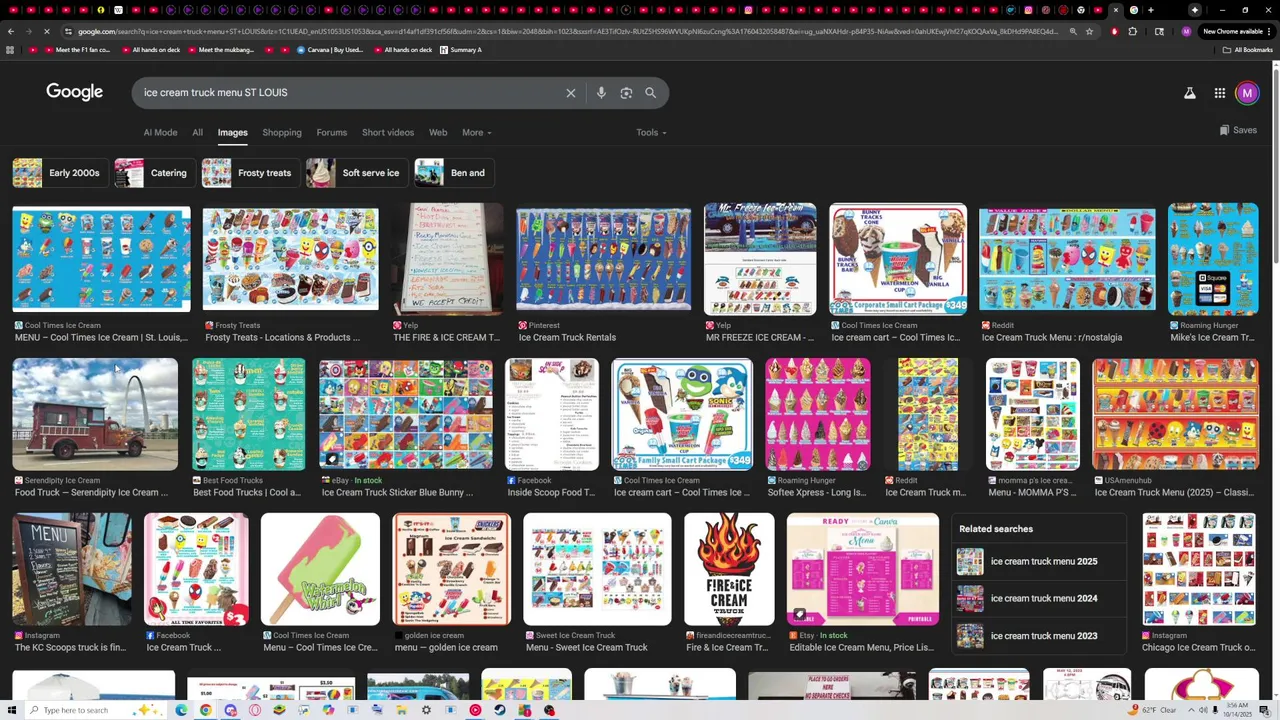Viewport: 1280px width, 720px height.
Task: Open related search ice cream truck menu 2023
Action: point(1040,636)
